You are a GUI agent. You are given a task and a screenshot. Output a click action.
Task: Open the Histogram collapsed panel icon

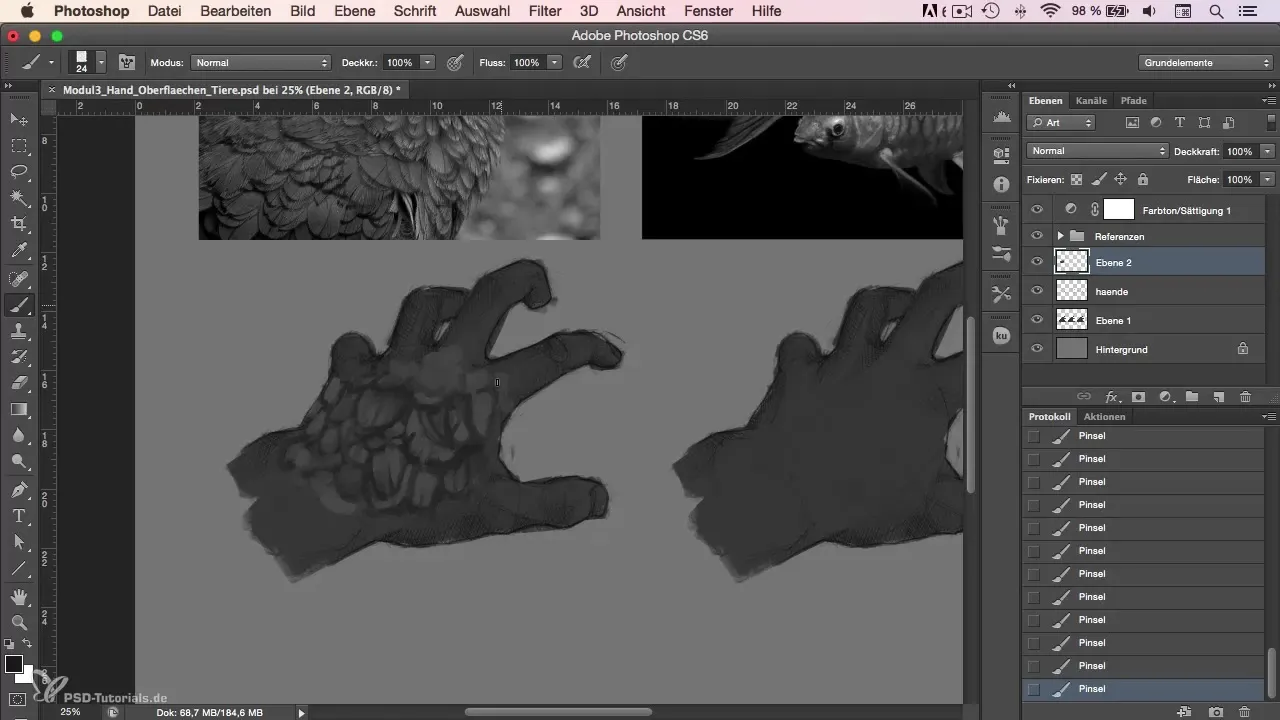(1001, 118)
